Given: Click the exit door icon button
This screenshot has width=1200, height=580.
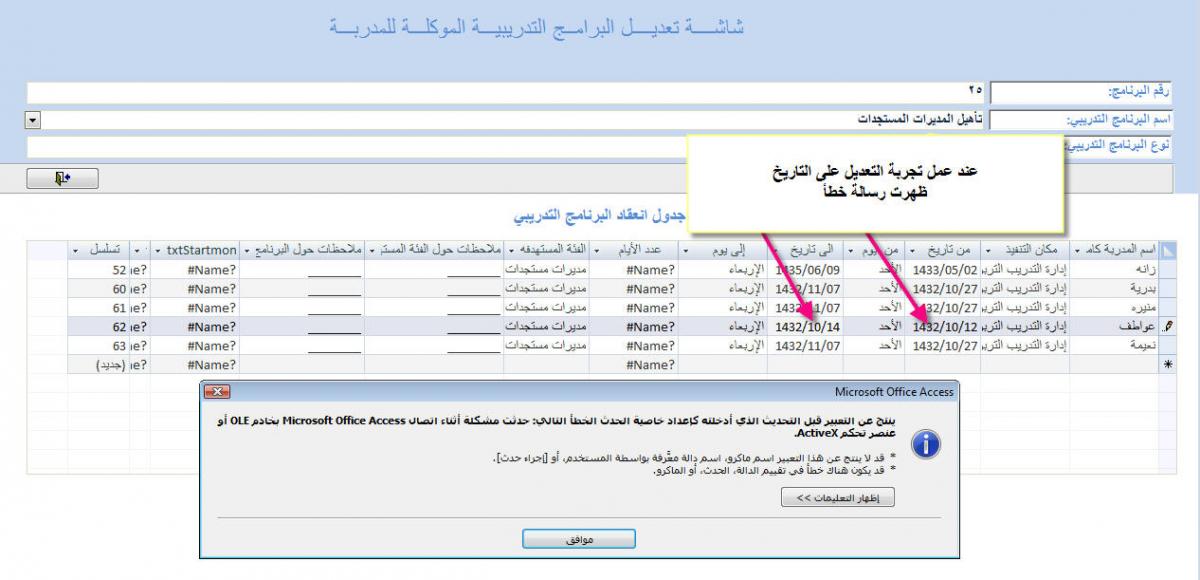Looking at the screenshot, I should [x=62, y=178].
